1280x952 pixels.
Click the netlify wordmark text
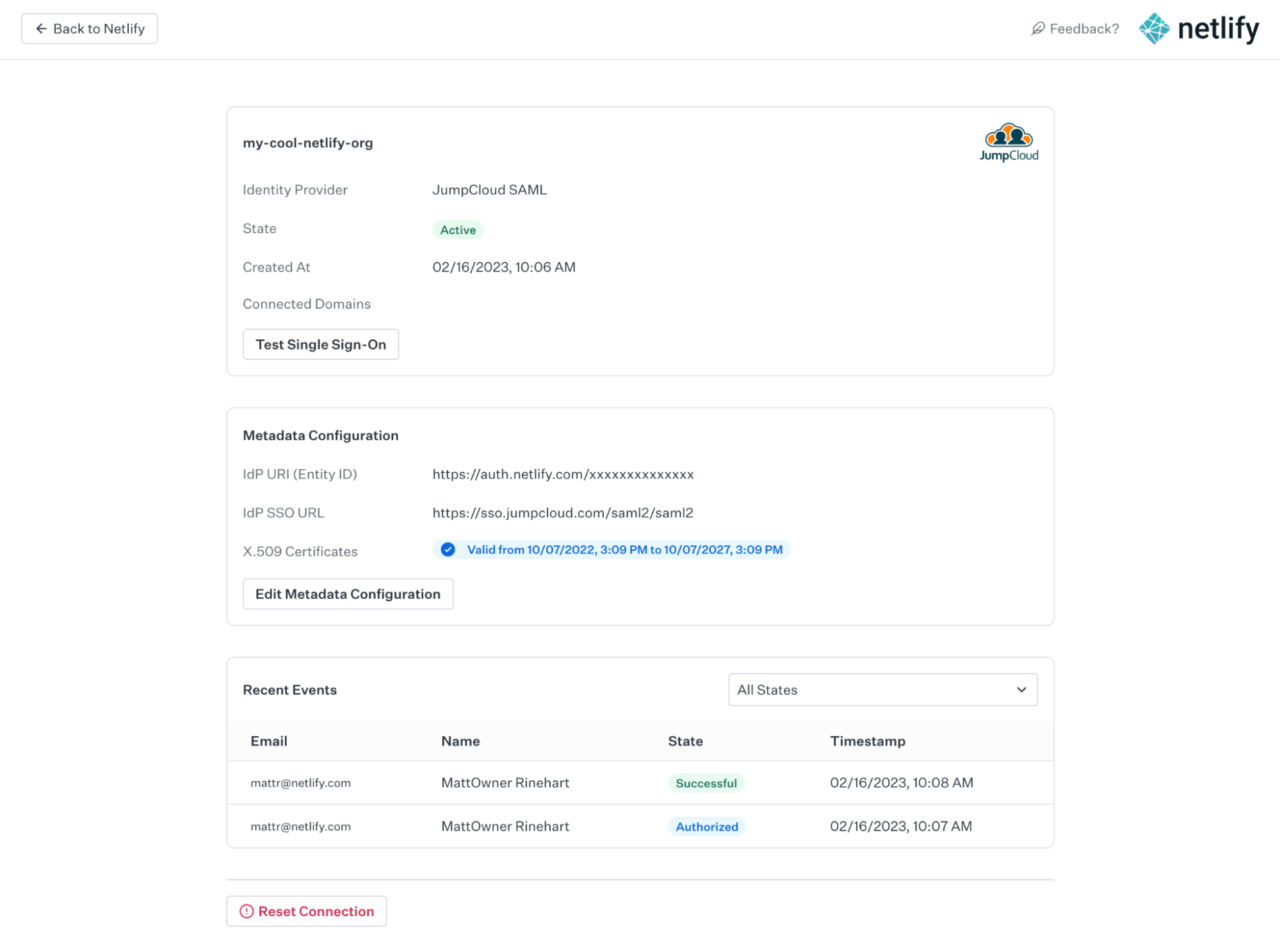[1218, 29]
